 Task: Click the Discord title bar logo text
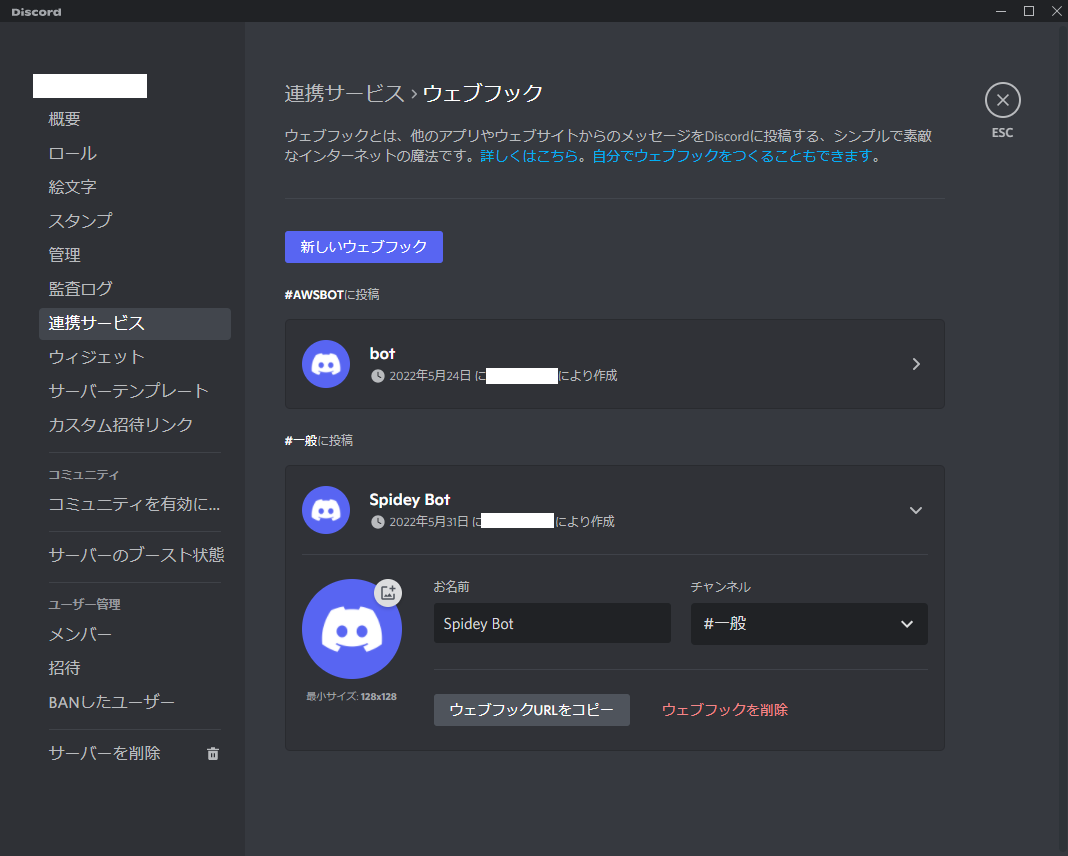pos(36,12)
